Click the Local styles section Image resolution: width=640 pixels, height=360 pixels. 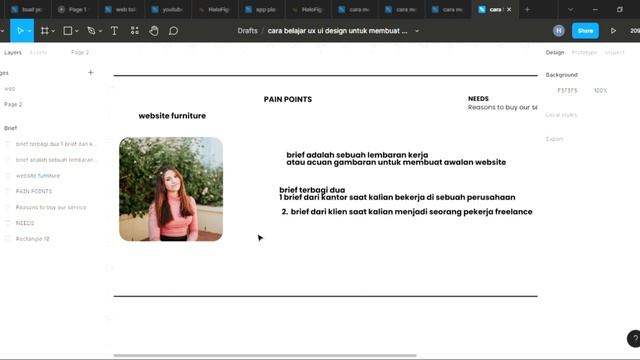pos(561,115)
